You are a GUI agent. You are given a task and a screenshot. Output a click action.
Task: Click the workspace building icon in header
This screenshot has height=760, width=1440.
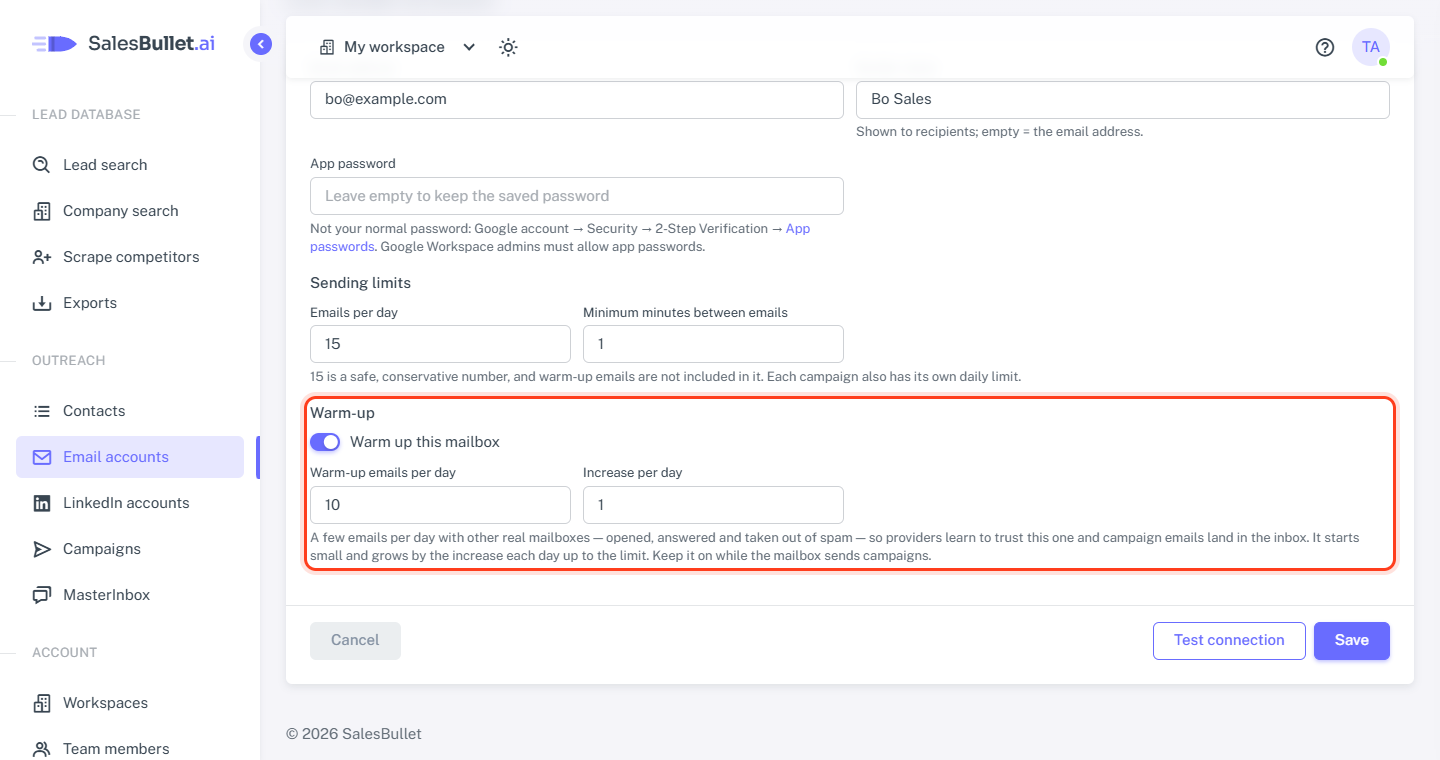[x=327, y=47]
